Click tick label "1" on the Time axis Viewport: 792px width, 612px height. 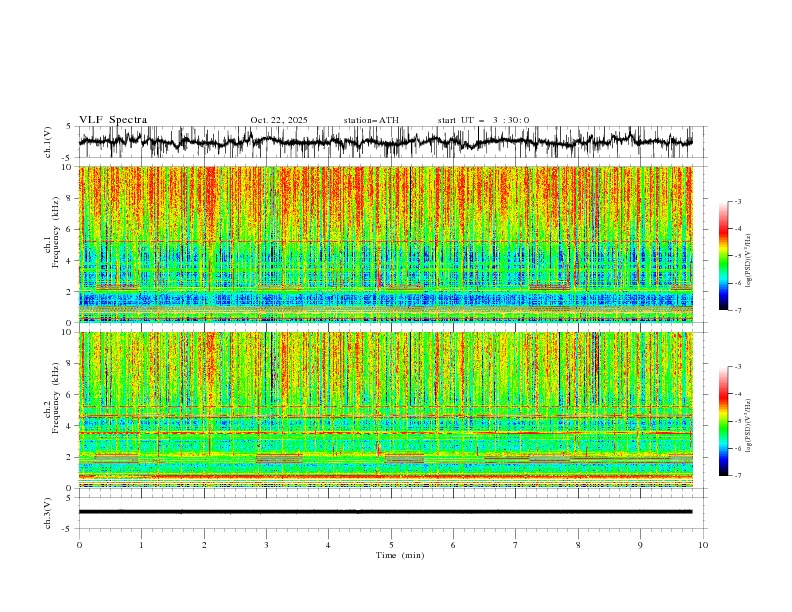click(x=141, y=545)
